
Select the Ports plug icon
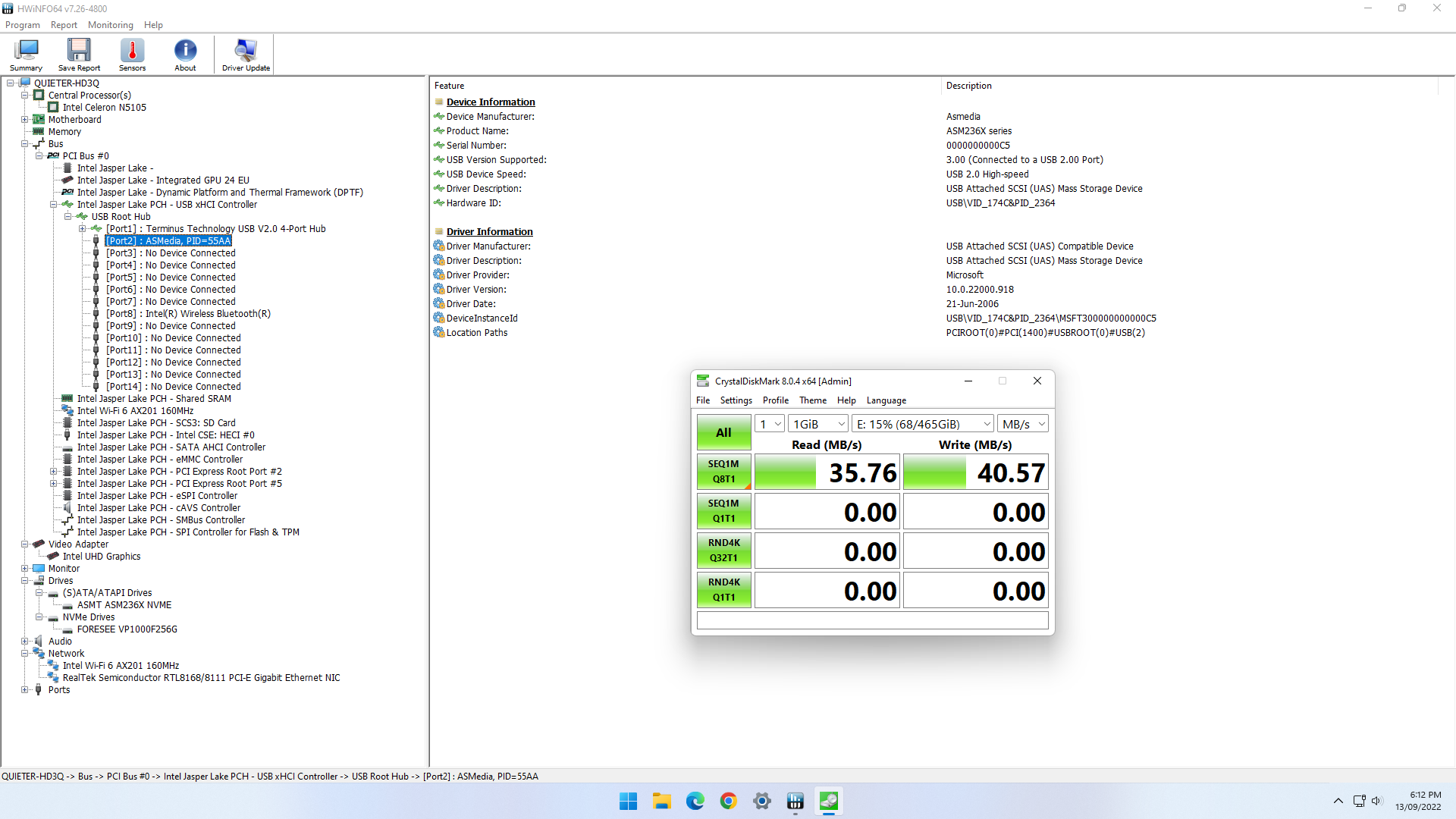click(39, 690)
